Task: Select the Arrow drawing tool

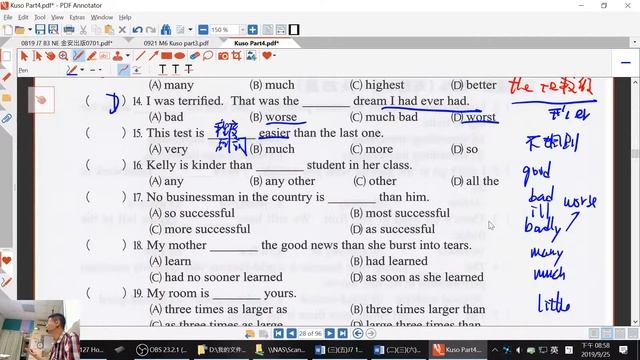Action: click(153, 56)
